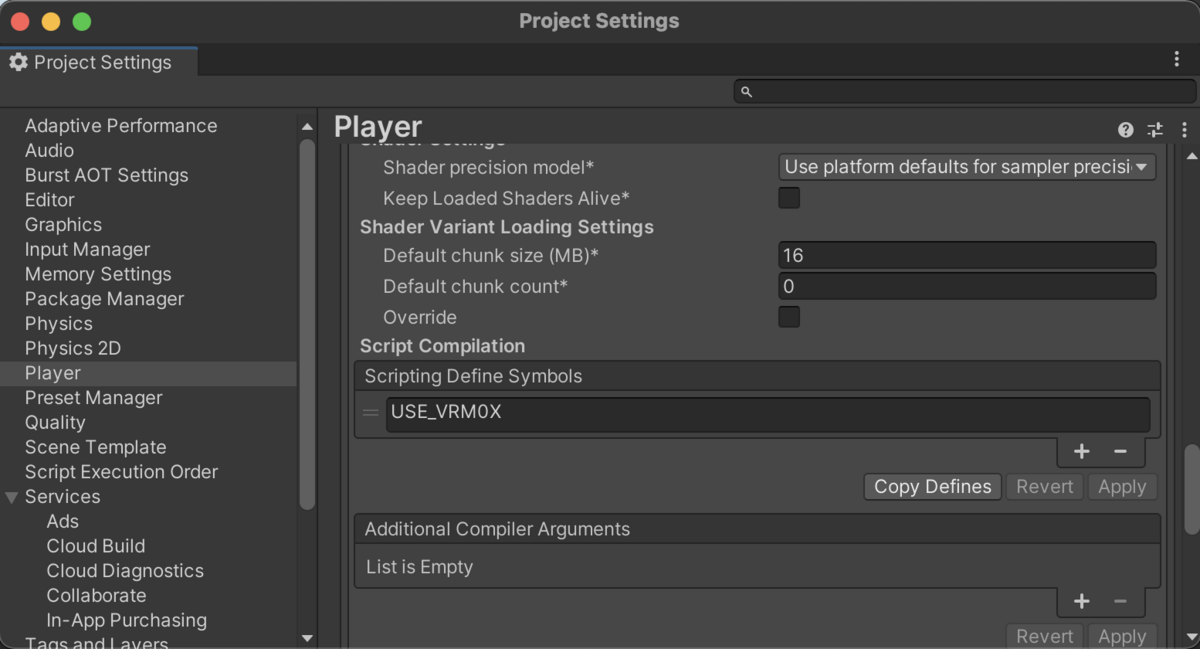Click the minus icon under Additional Compiler Arguments
Viewport: 1200px width, 649px height.
[1121, 601]
